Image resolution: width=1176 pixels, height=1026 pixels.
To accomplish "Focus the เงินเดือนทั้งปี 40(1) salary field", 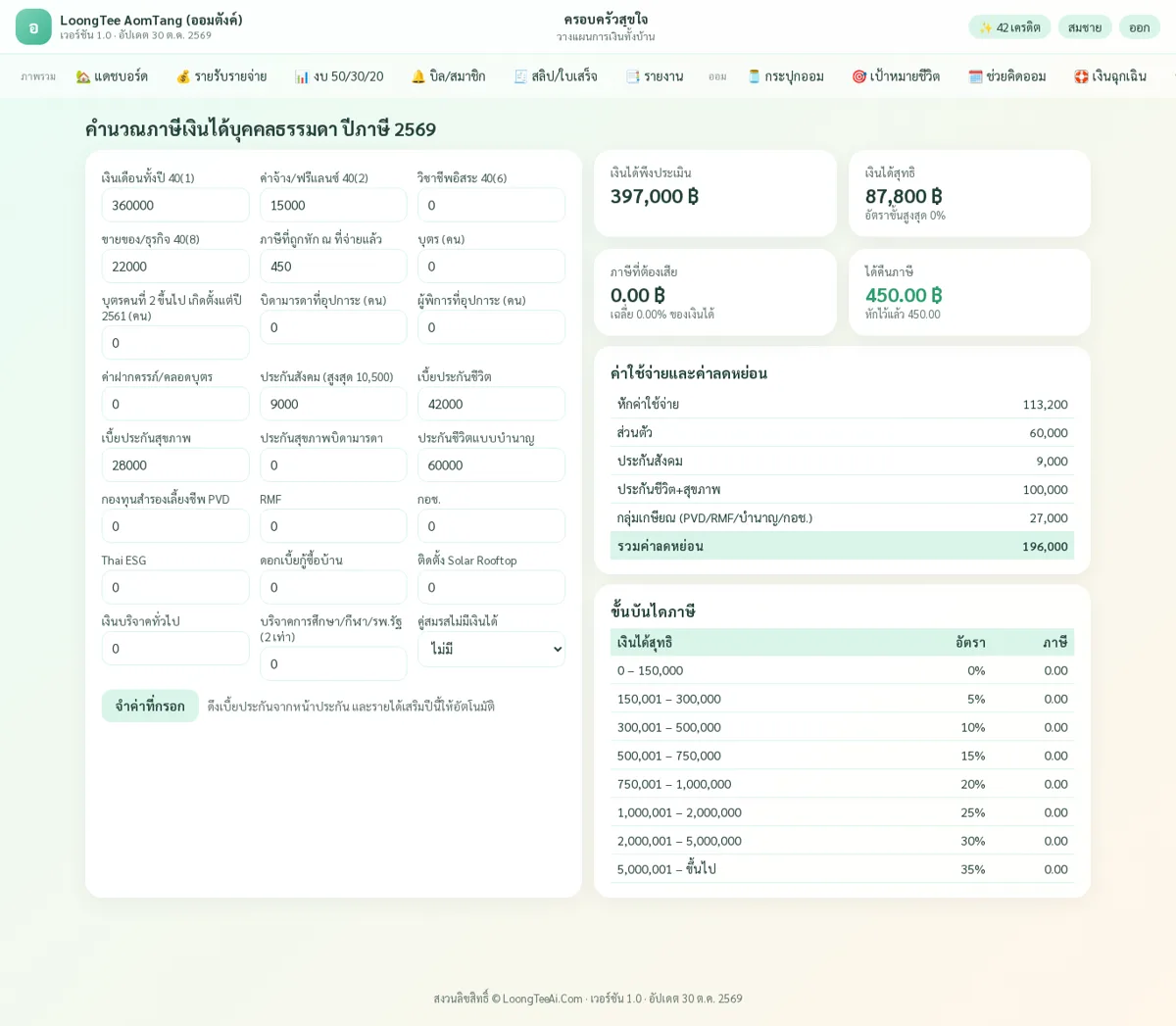I will coord(175,205).
